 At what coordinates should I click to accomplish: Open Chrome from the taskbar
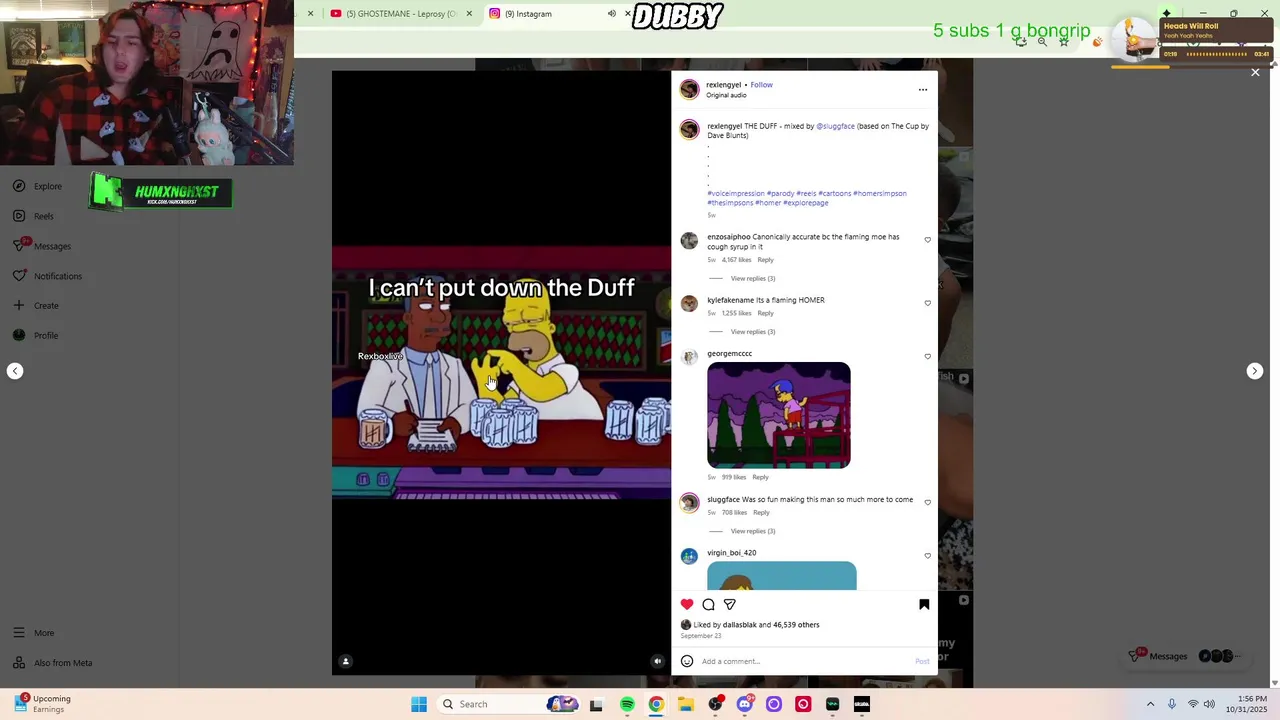[x=656, y=704]
